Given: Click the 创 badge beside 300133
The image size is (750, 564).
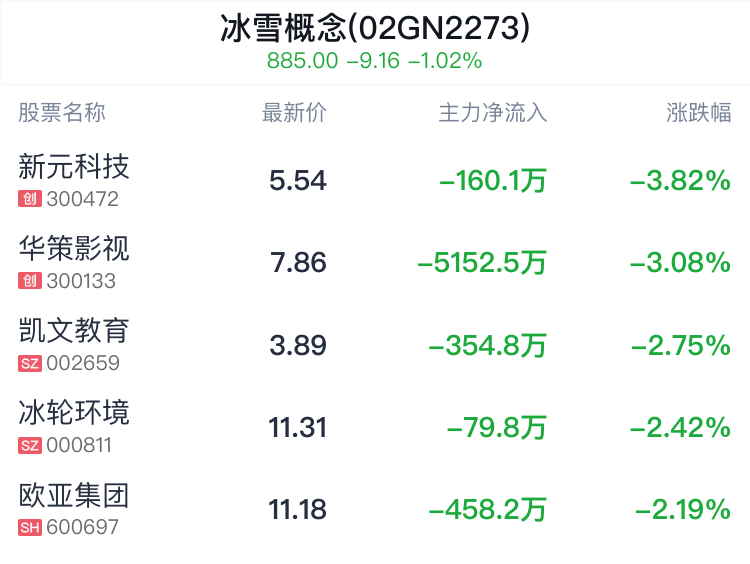Looking at the screenshot, I should [x=29, y=281].
